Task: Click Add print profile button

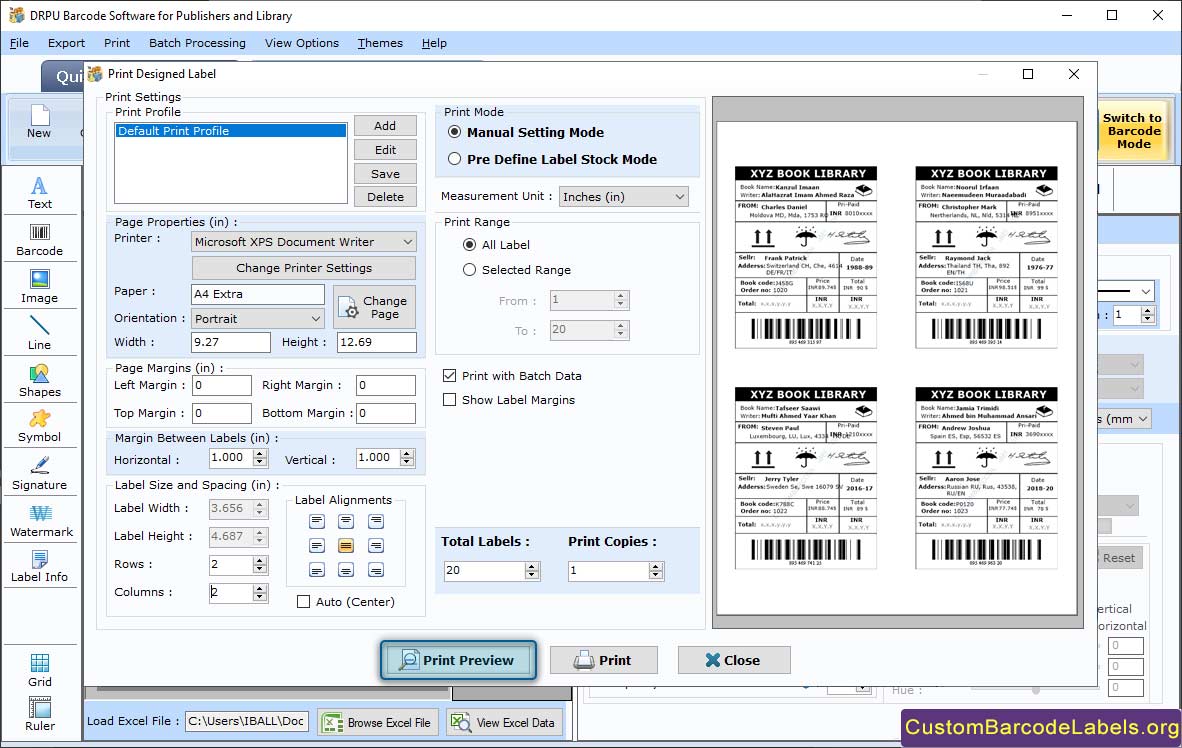Action: click(x=385, y=126)
